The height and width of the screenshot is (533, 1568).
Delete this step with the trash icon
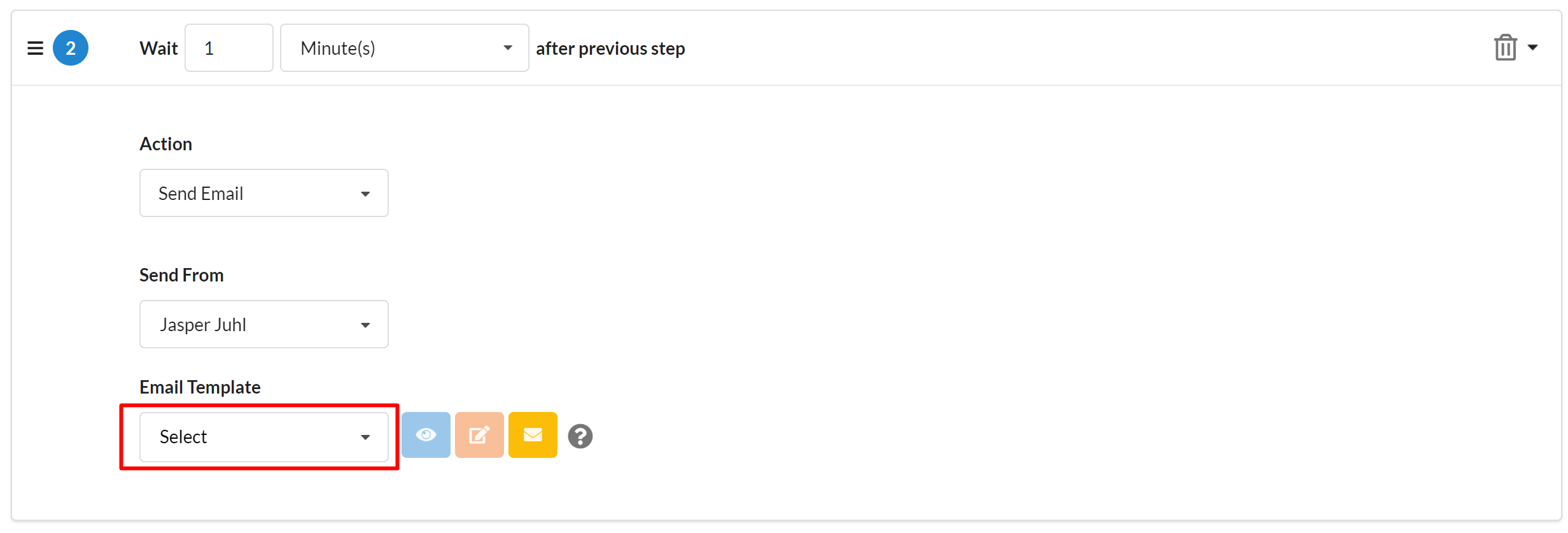[x=1505, y=48]
